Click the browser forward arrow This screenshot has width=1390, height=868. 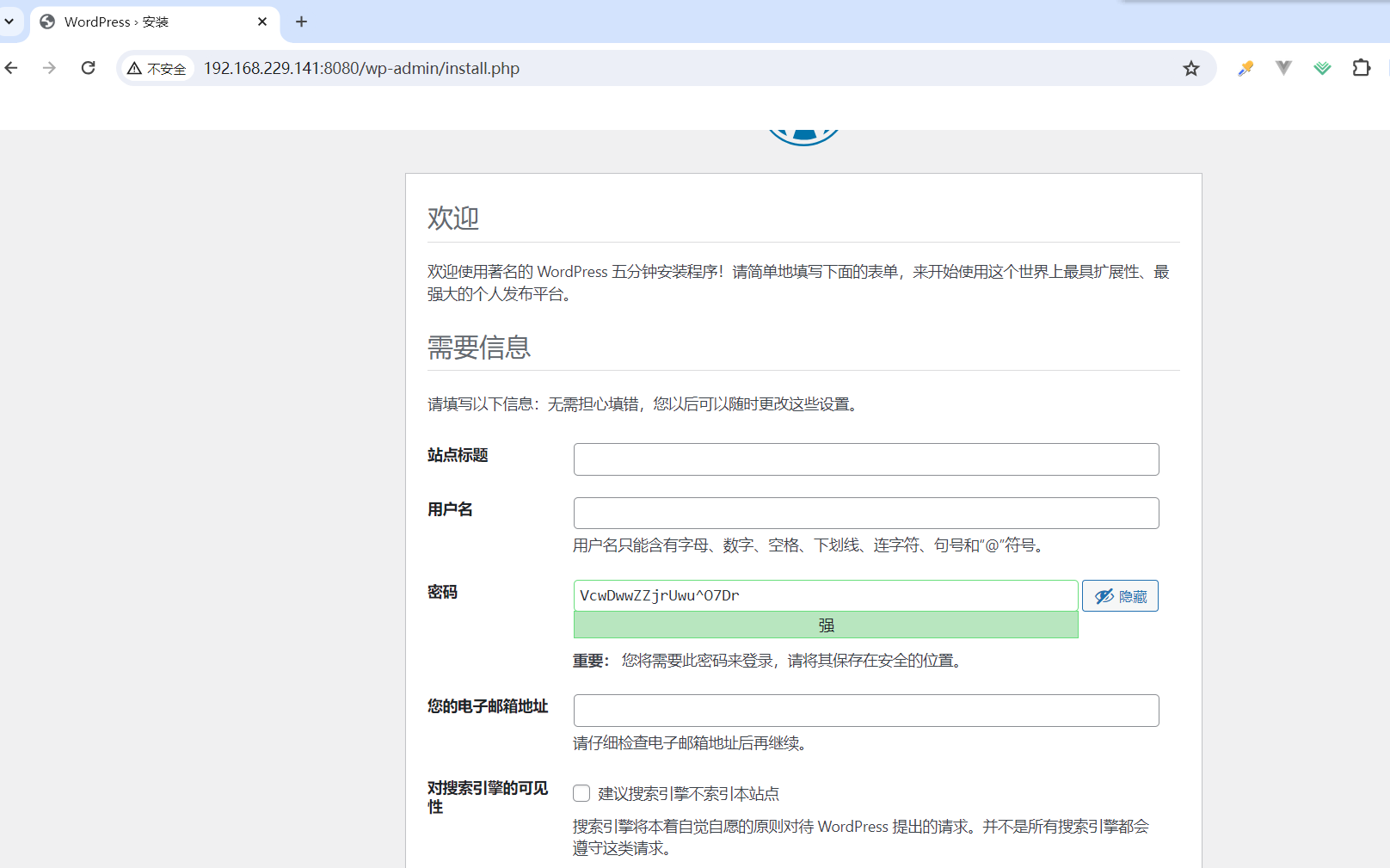click(49, 68)
